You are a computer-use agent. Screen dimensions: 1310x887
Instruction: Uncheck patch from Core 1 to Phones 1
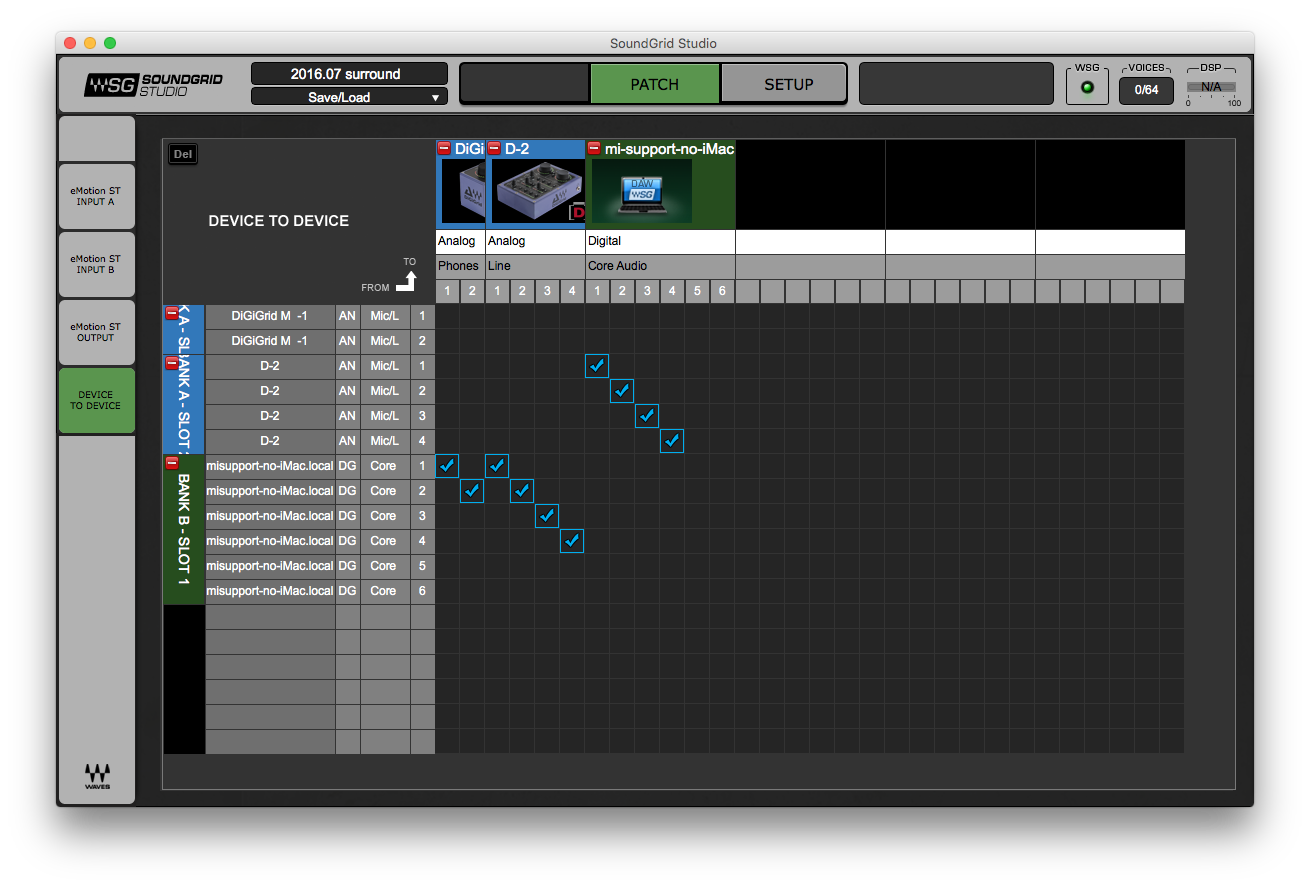(x=447, y=466)
